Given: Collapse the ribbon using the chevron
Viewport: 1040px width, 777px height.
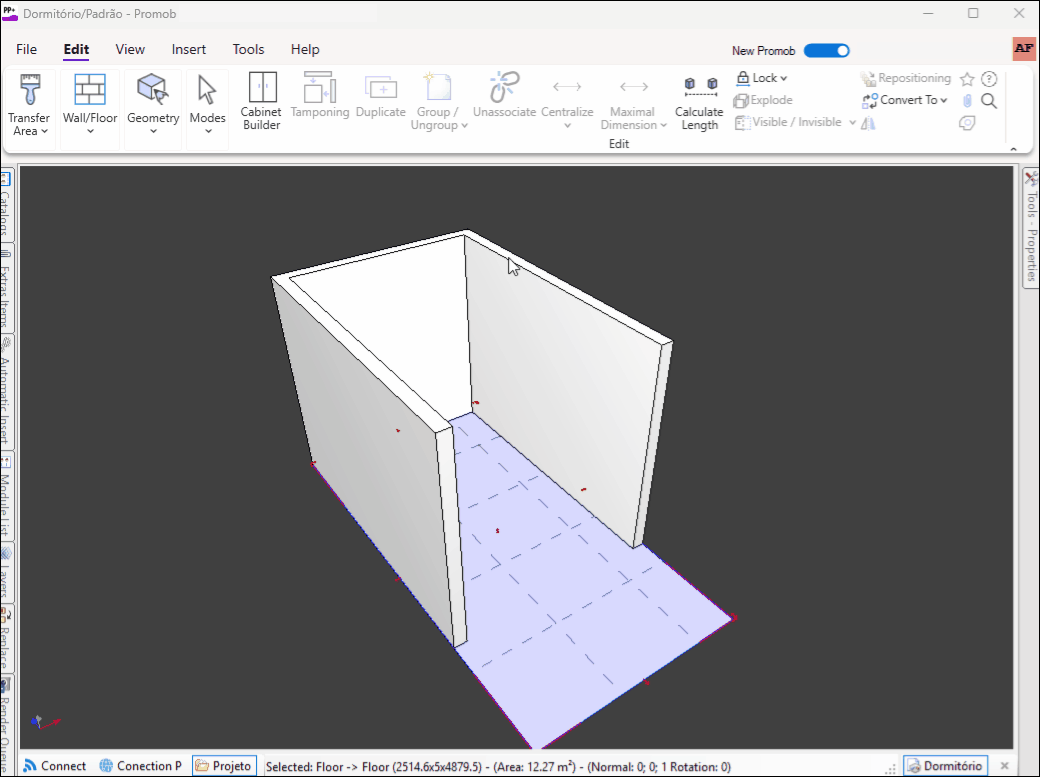Looking at the screenshot, I should [1013, 149].
